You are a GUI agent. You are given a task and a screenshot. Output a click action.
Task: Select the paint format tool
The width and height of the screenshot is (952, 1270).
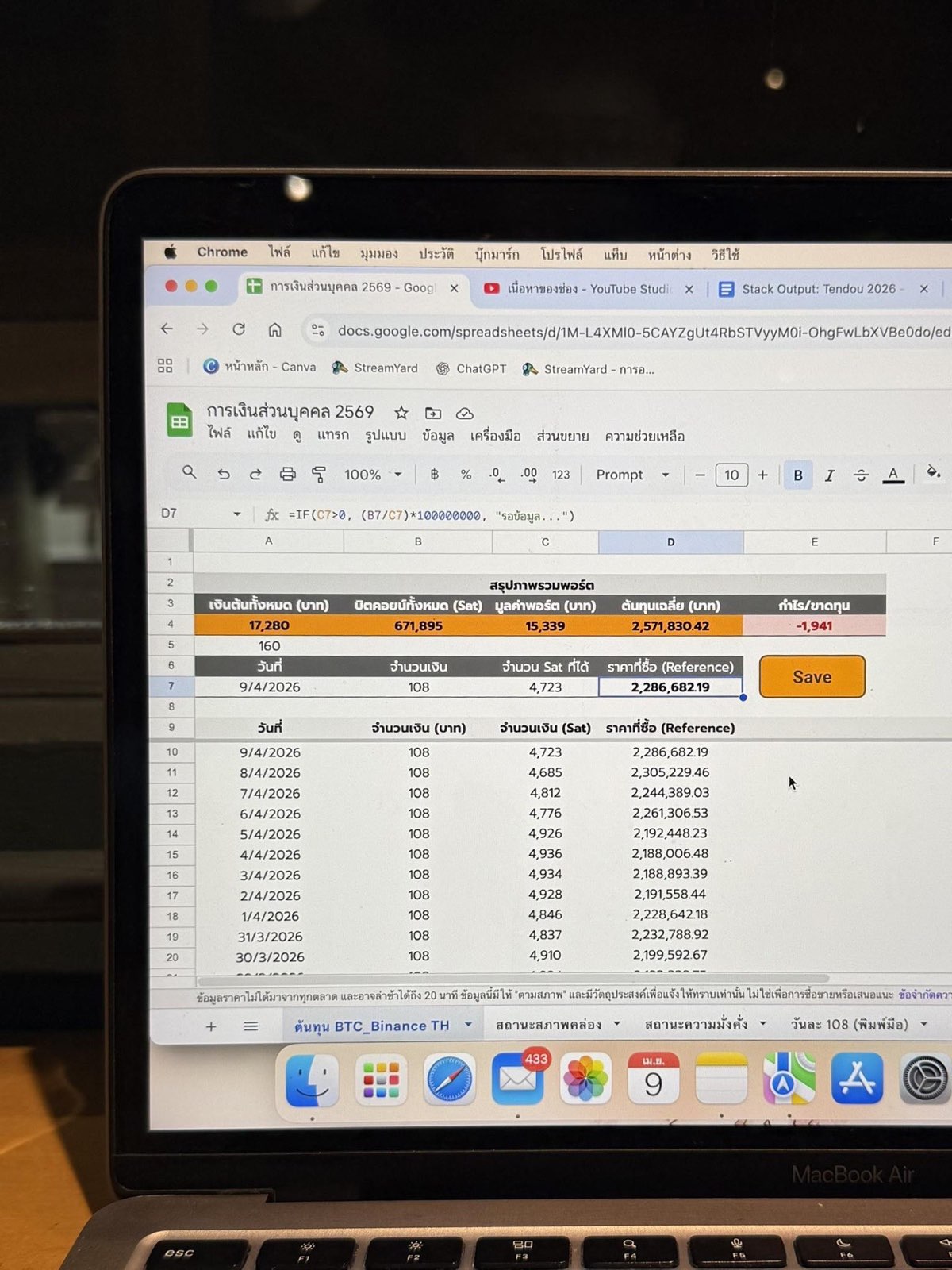(319, 475)
